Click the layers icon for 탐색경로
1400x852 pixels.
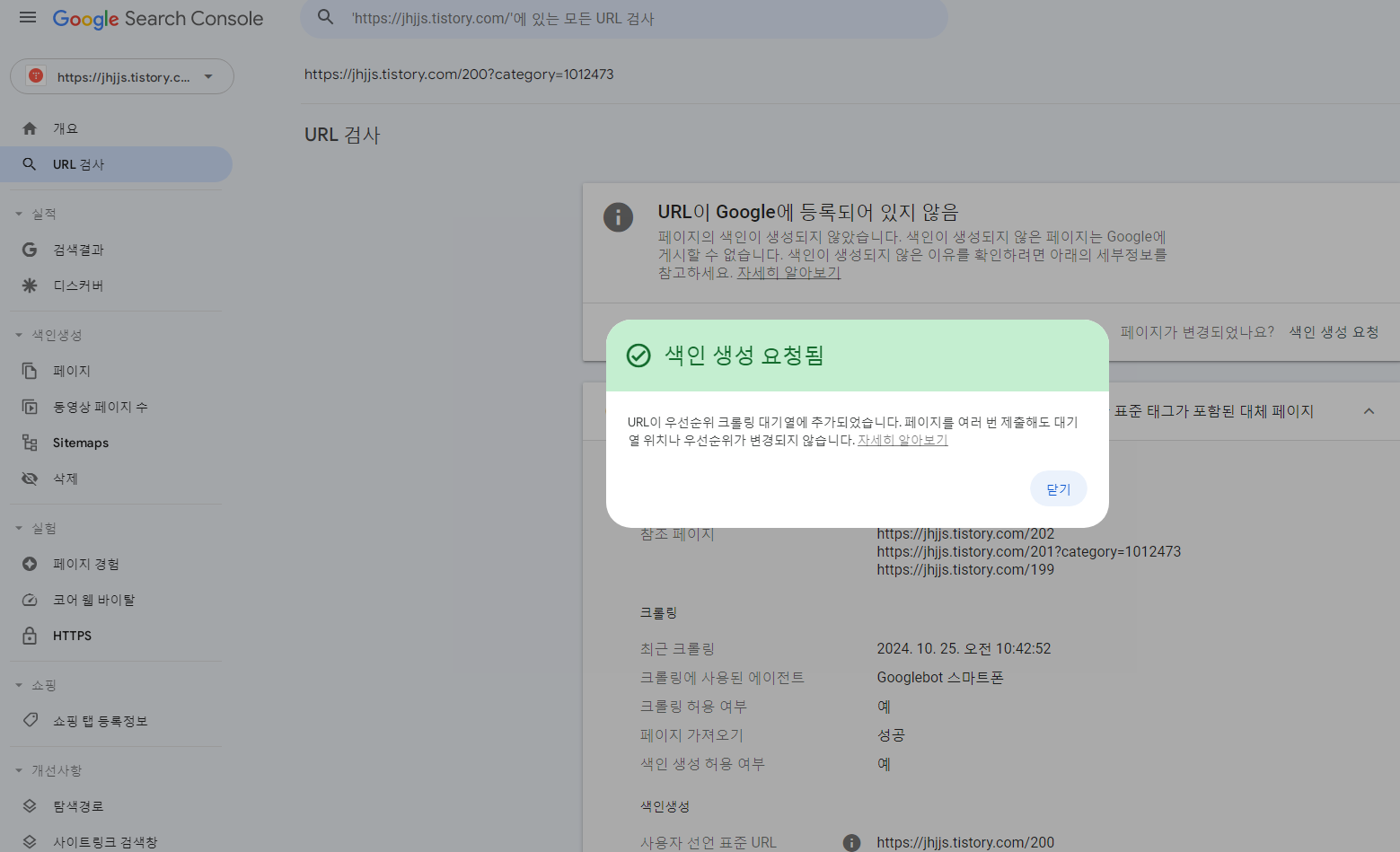(x=30, y=806)
